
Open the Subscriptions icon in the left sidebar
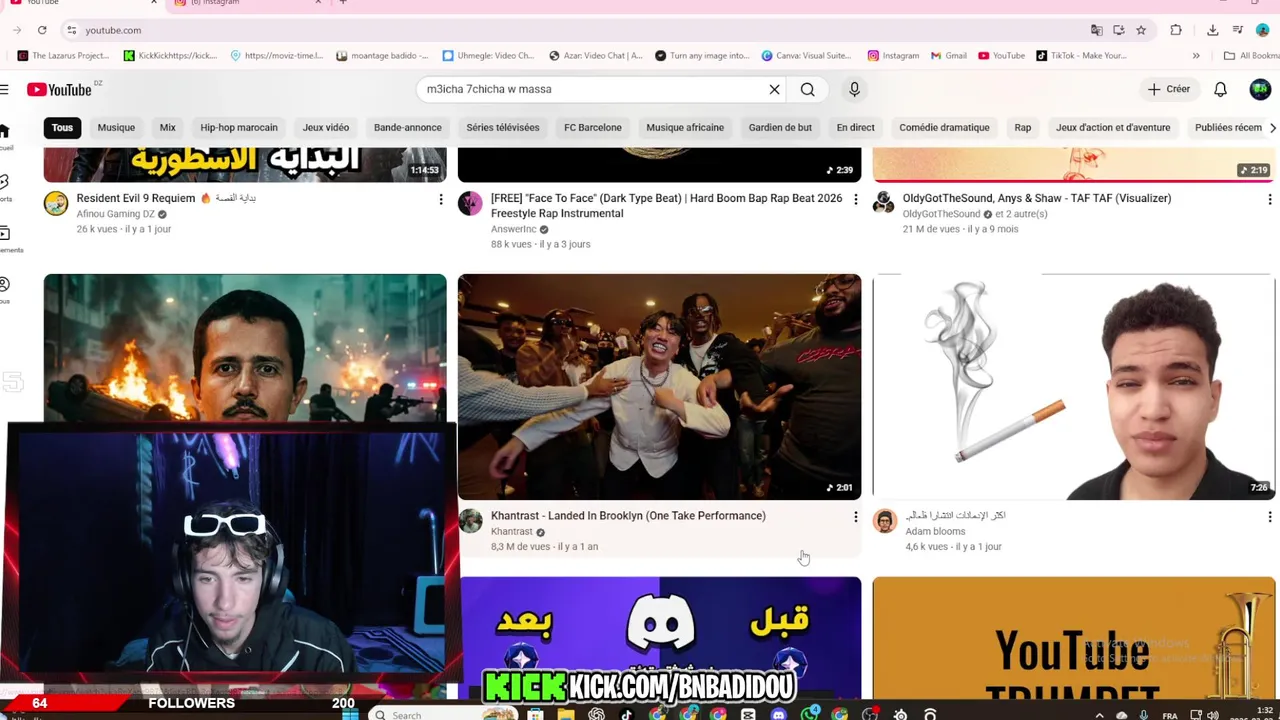5,233
